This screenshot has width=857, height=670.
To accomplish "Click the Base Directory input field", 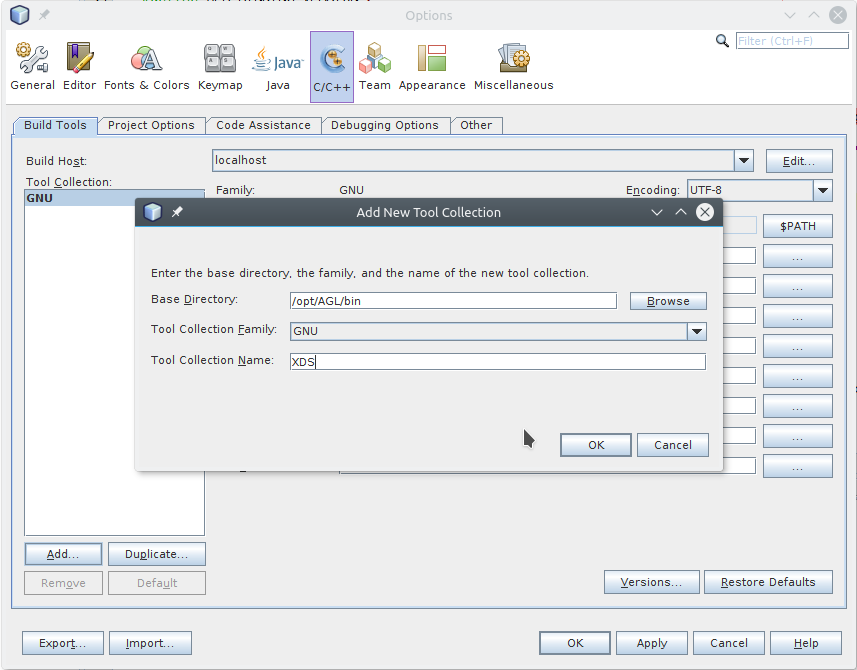I will (453, 301).
